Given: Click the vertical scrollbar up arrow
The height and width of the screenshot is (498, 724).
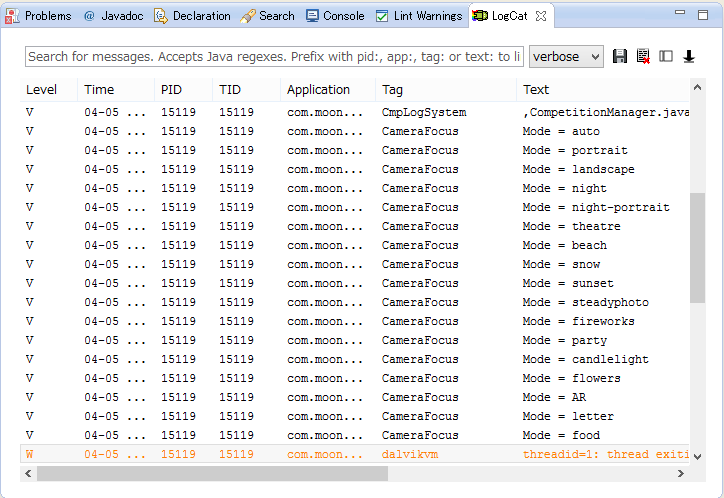Looking at the screenshot, I should point(697,87).
